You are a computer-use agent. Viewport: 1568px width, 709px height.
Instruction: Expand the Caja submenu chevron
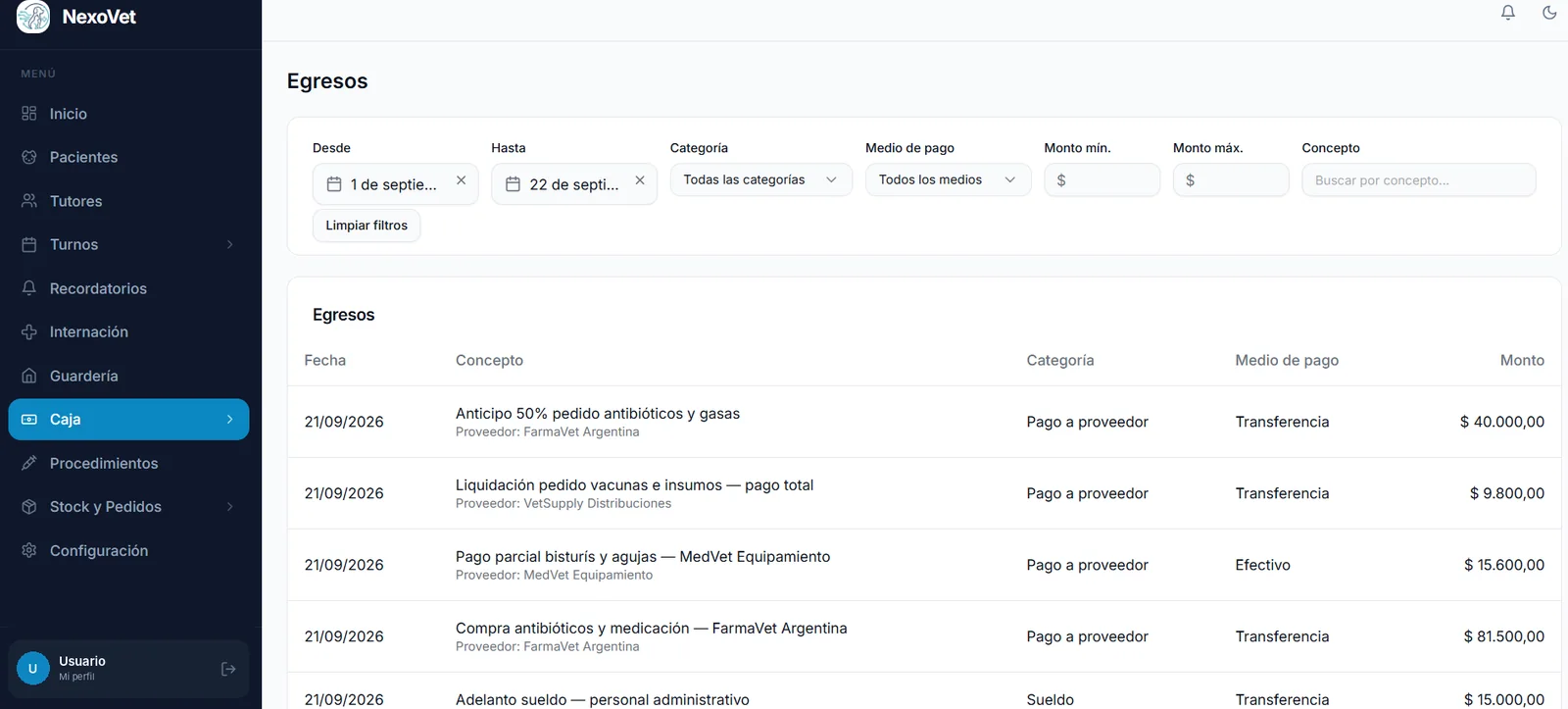[230, 419]
